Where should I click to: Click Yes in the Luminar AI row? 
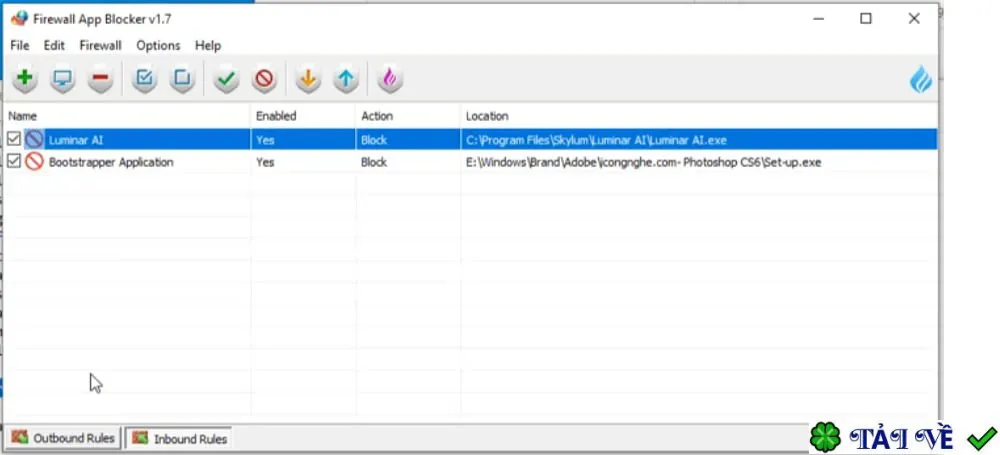pos(265,140)
